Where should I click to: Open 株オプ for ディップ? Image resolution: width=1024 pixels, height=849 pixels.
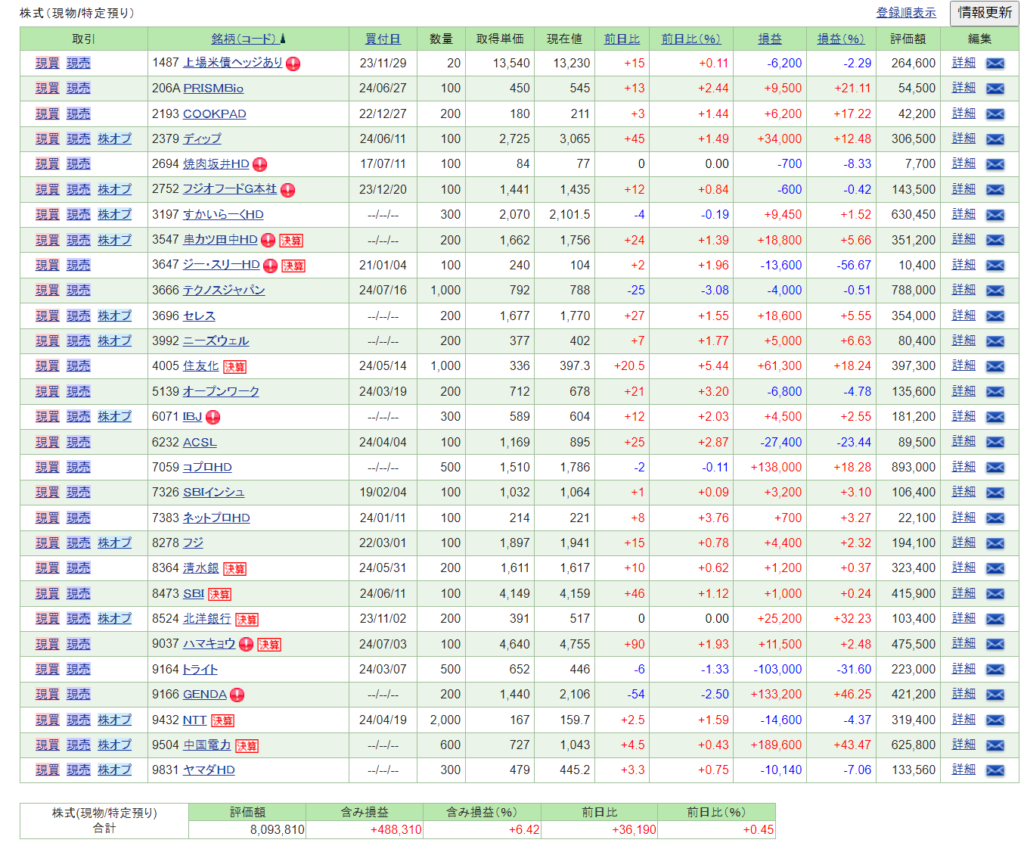coord(114,139)
